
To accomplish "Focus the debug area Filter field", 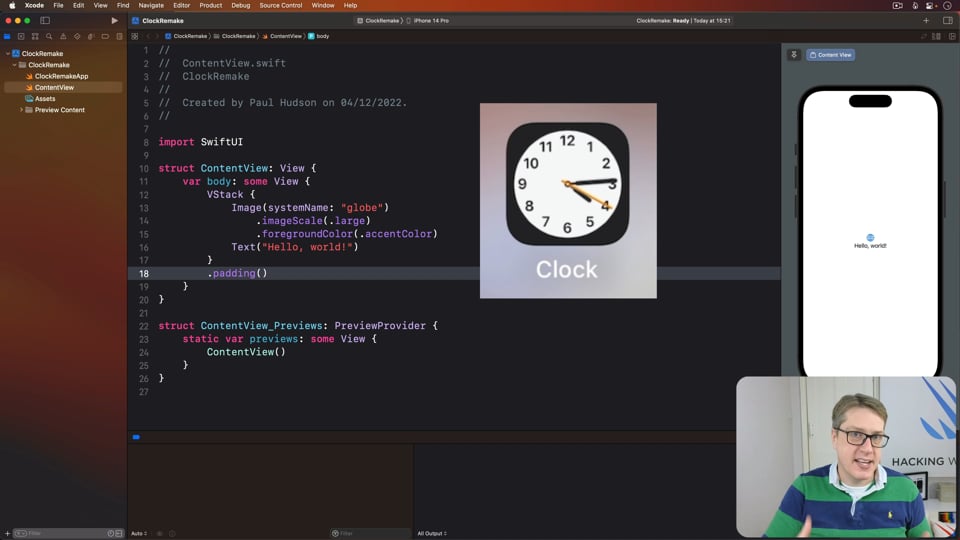I will (x=370, y=533).
